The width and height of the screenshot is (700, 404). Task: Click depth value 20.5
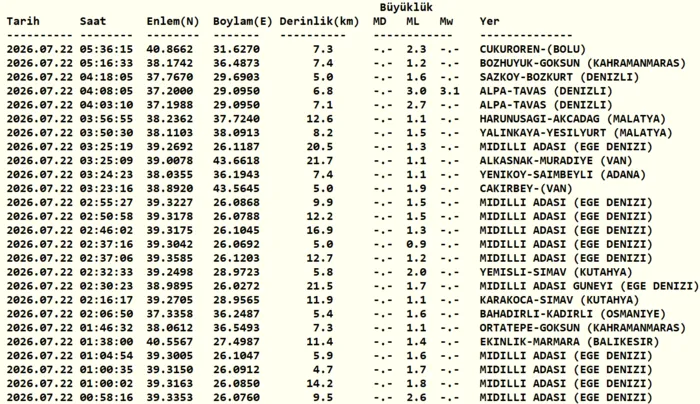320,147
